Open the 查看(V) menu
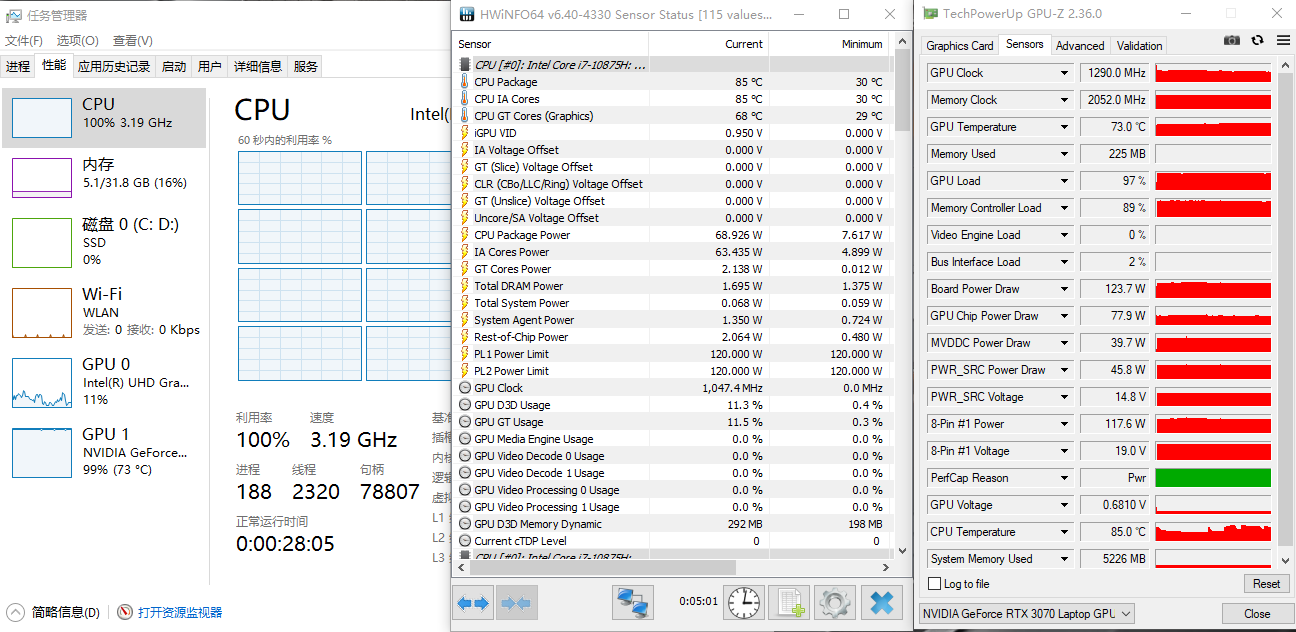 tap(132, 41)
